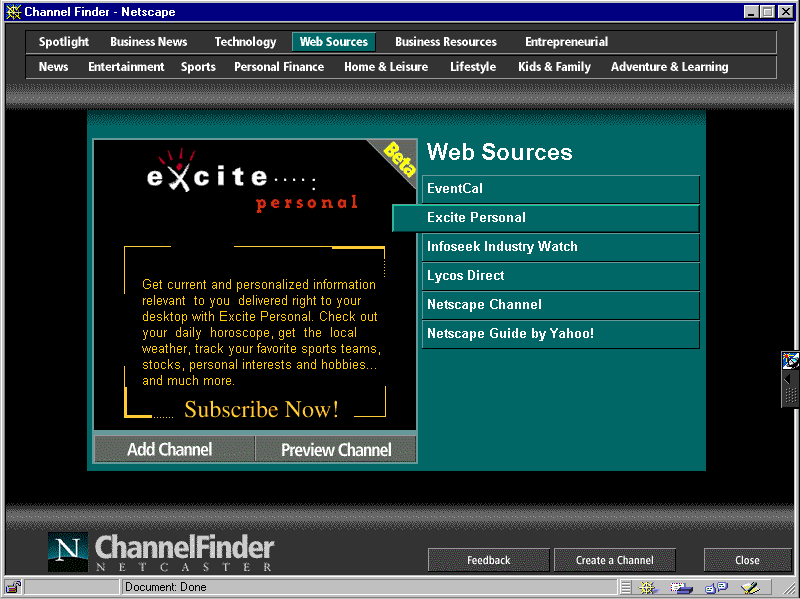Click the component bar grip handle
Viewport: 800px width, 599px height.
[x=625, y=587]
